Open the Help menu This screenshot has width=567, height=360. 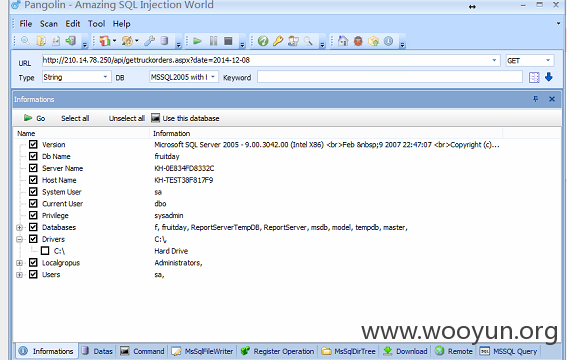(x=122, y=24)
